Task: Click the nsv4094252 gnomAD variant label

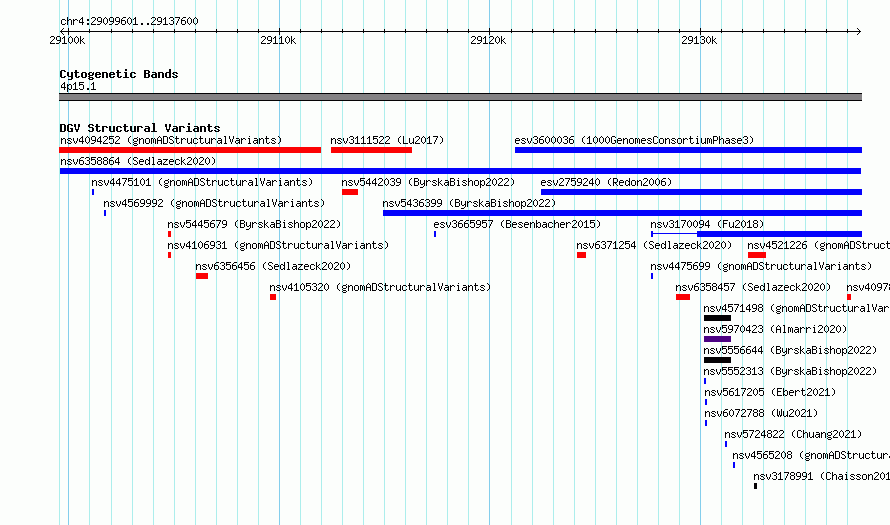Action: (171, 140)
